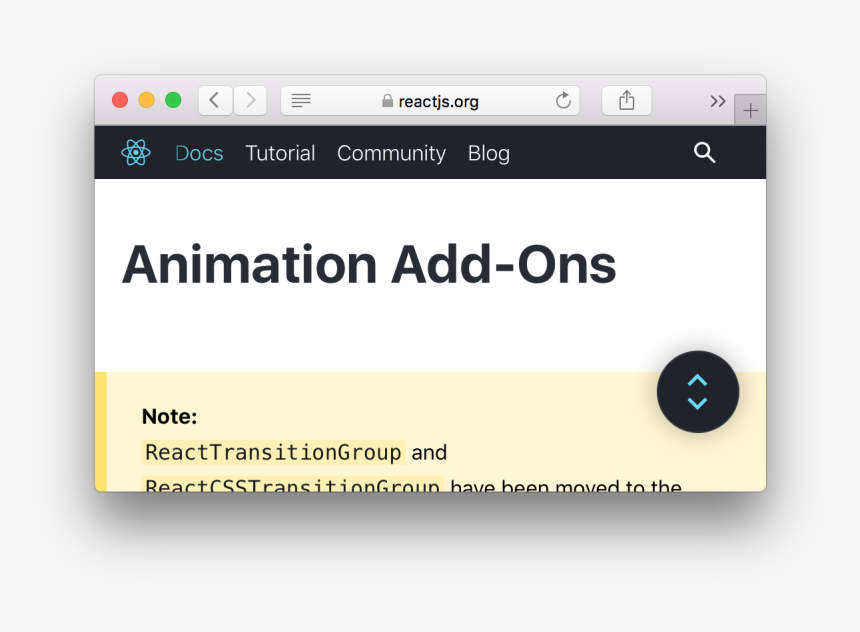
Task: Click Safari's back arrow button
Action: [214, 100]
